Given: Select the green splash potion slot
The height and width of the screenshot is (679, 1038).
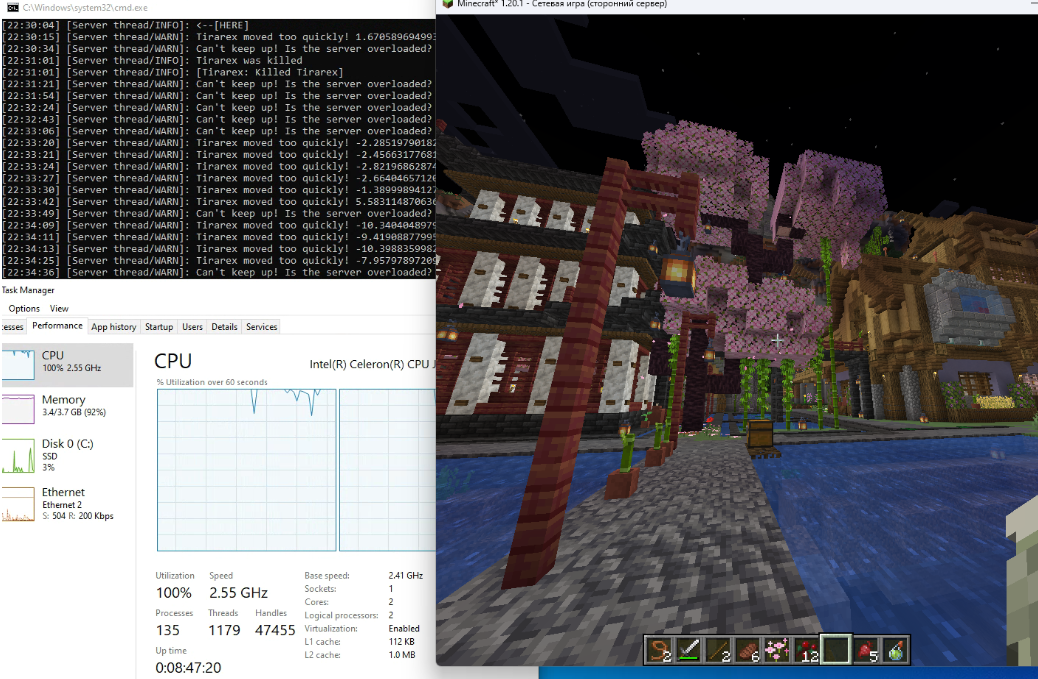Looking at the screenshot, I should tap(894, 650).
